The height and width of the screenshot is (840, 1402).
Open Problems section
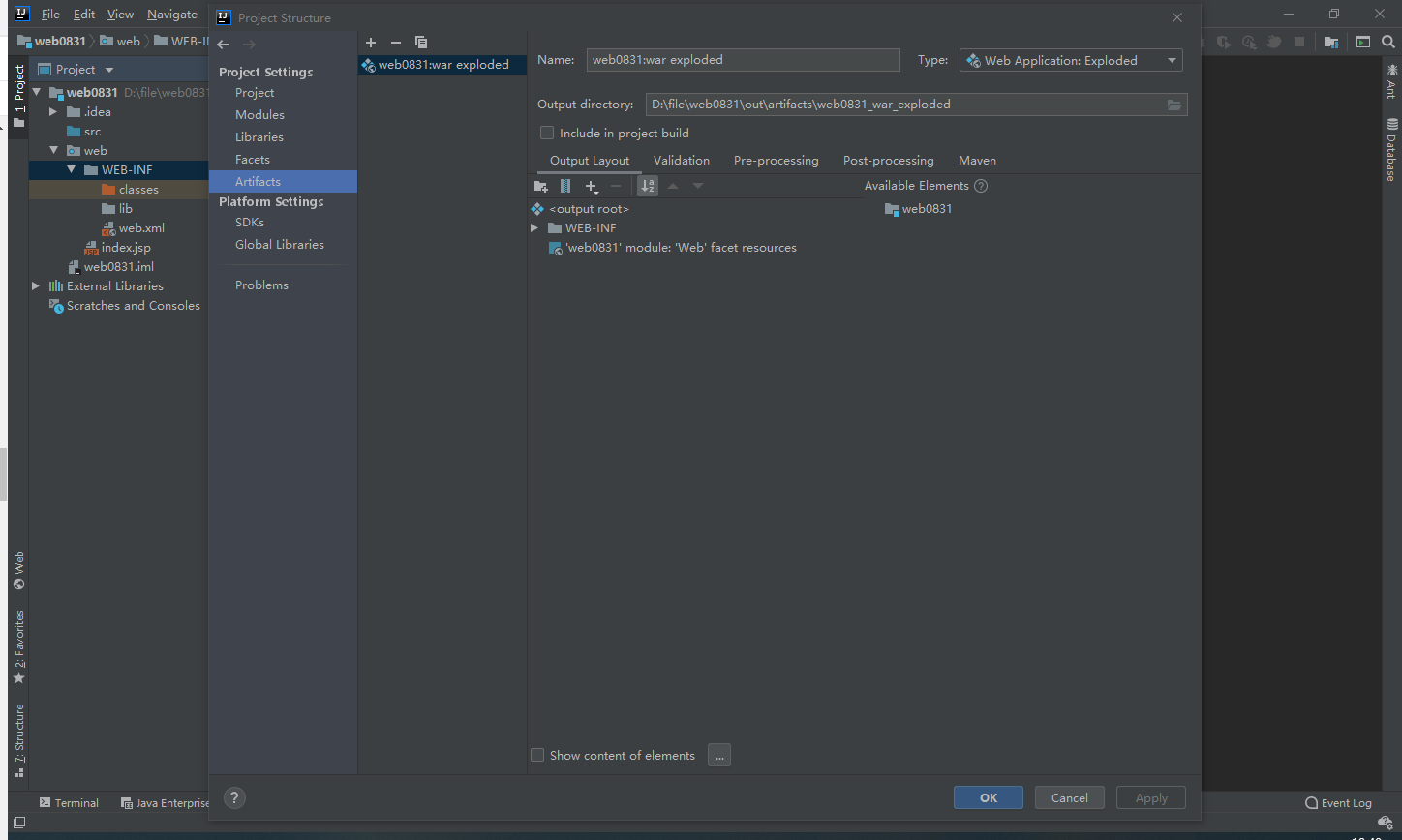[x=261, y=285]
